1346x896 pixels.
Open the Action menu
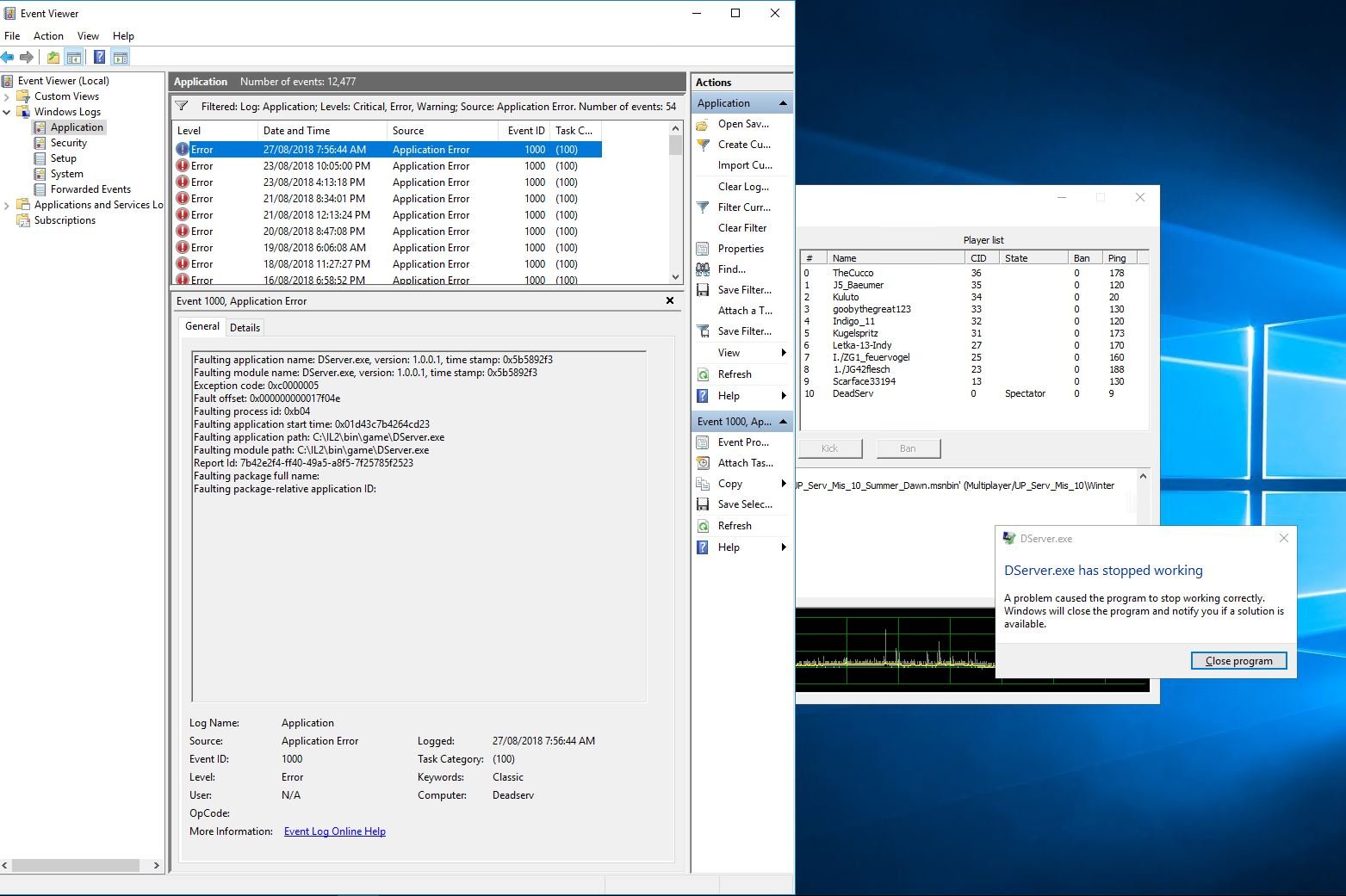click(x=48, y=36)
